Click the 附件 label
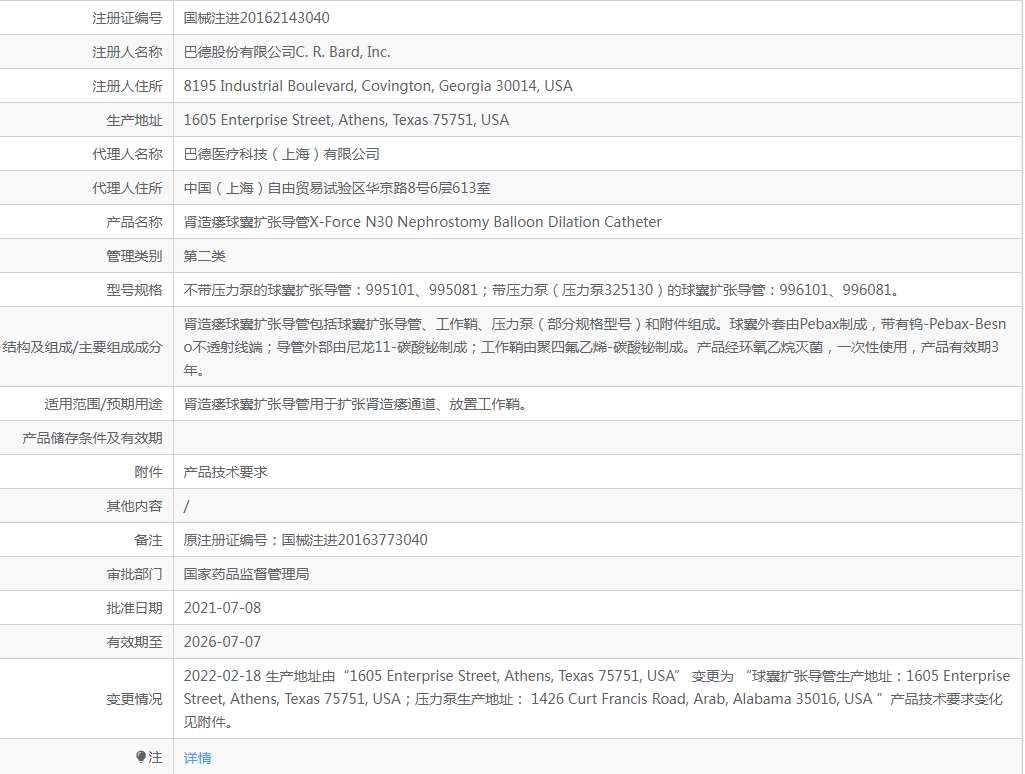Viewport: 1025px width, 774px height. [x=148, y=472]
